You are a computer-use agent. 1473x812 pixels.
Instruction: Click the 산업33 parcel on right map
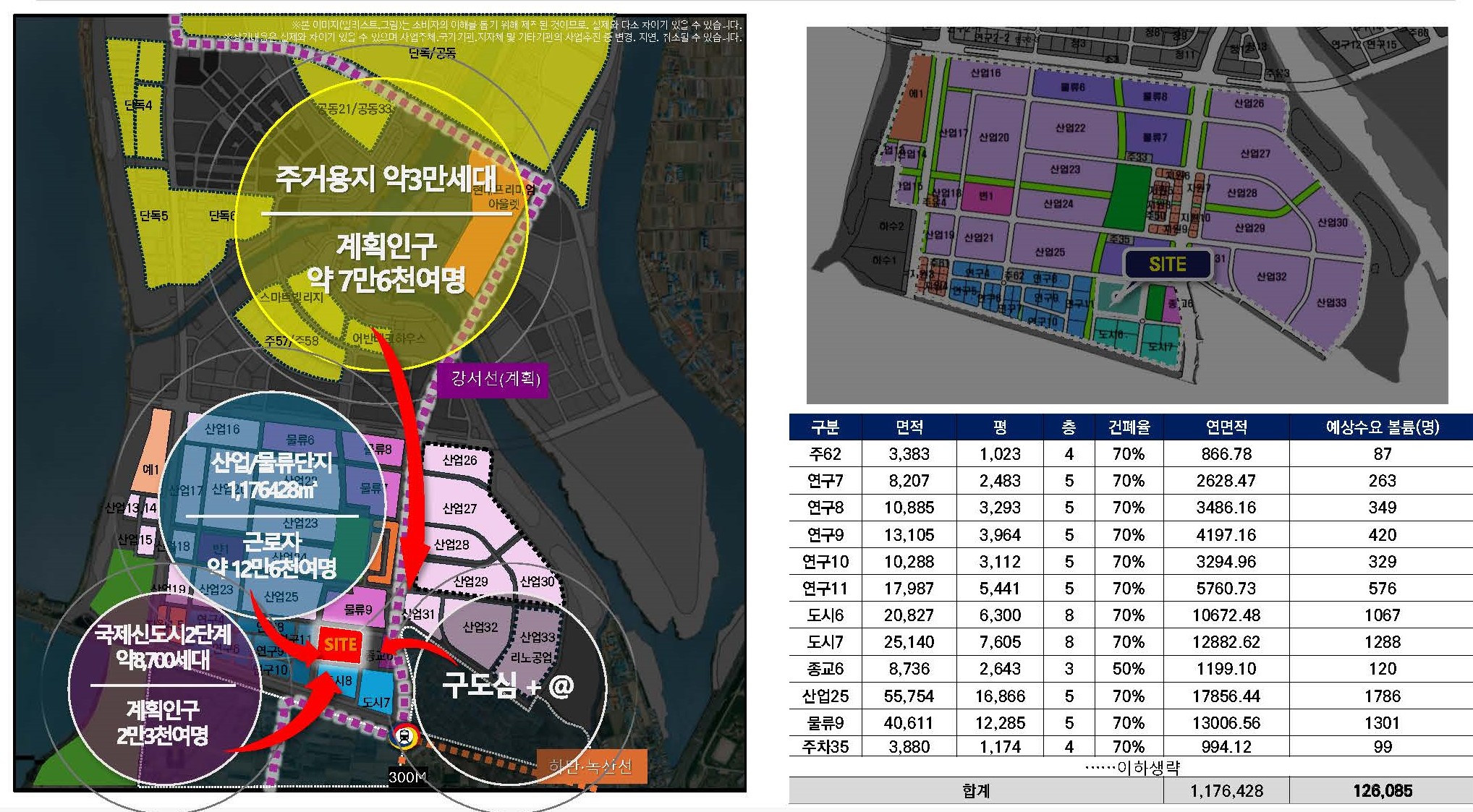click(x=1331, y=303)
